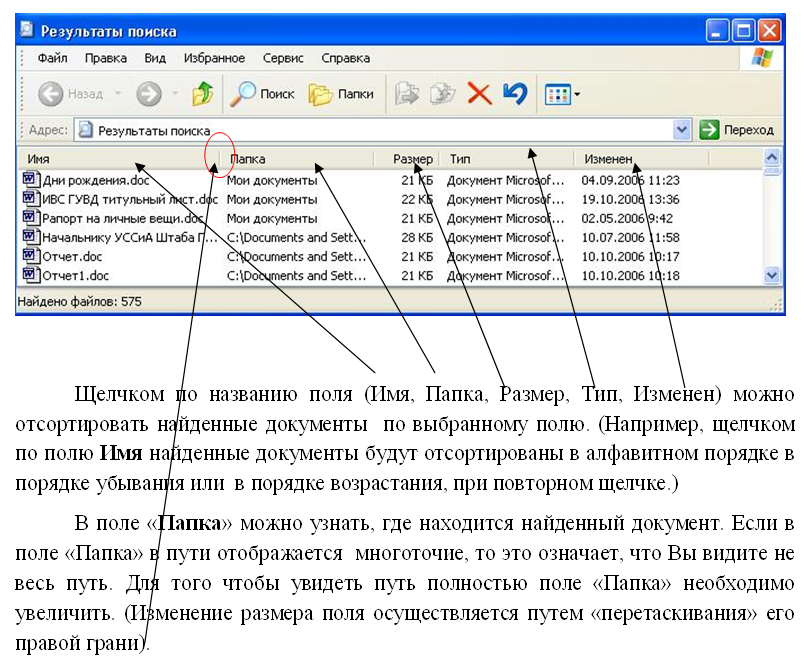Open the Избранное menu

coord(214,58)
